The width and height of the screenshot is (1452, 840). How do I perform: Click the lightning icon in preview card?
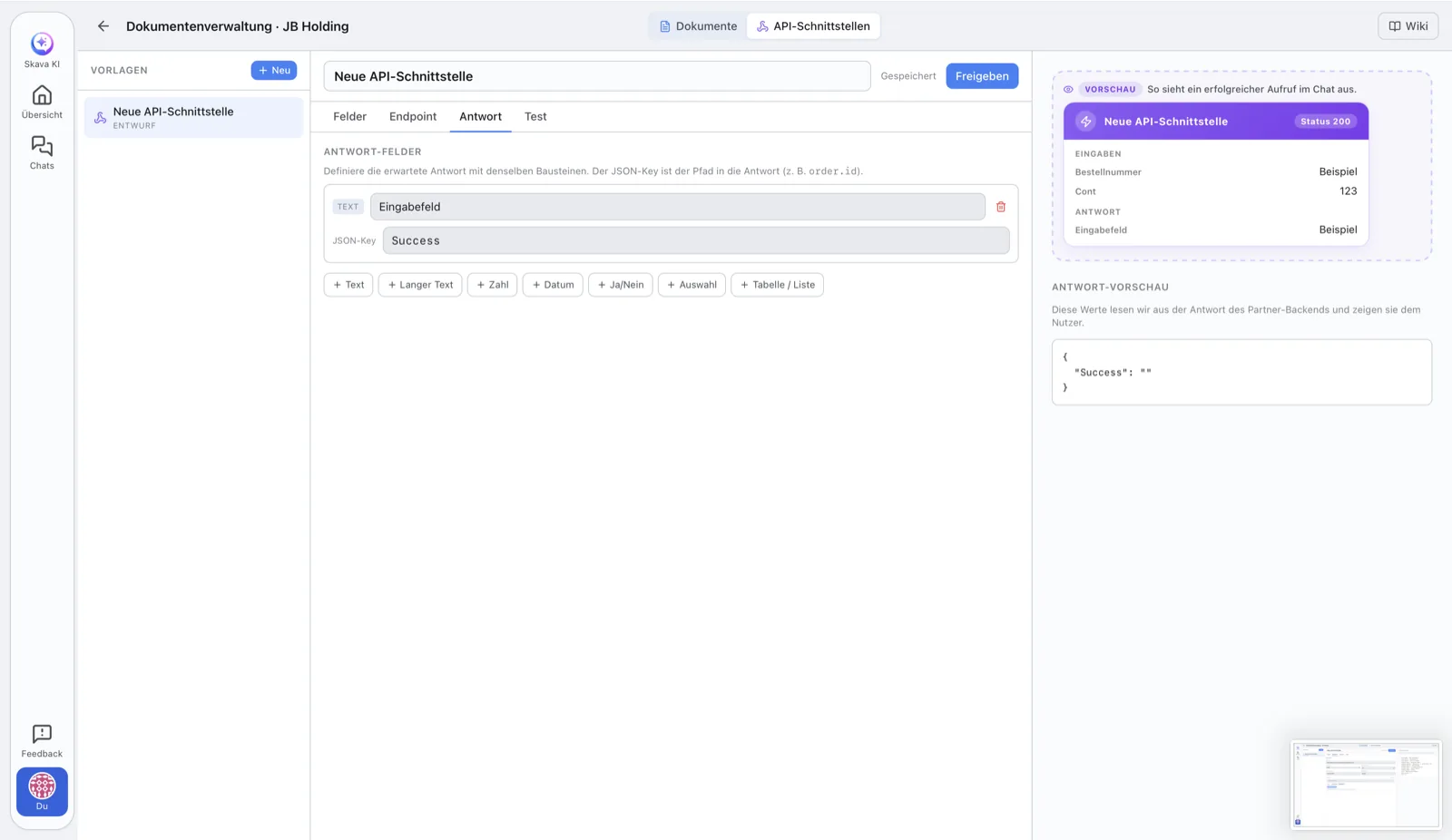click(x=1085, y=122)
